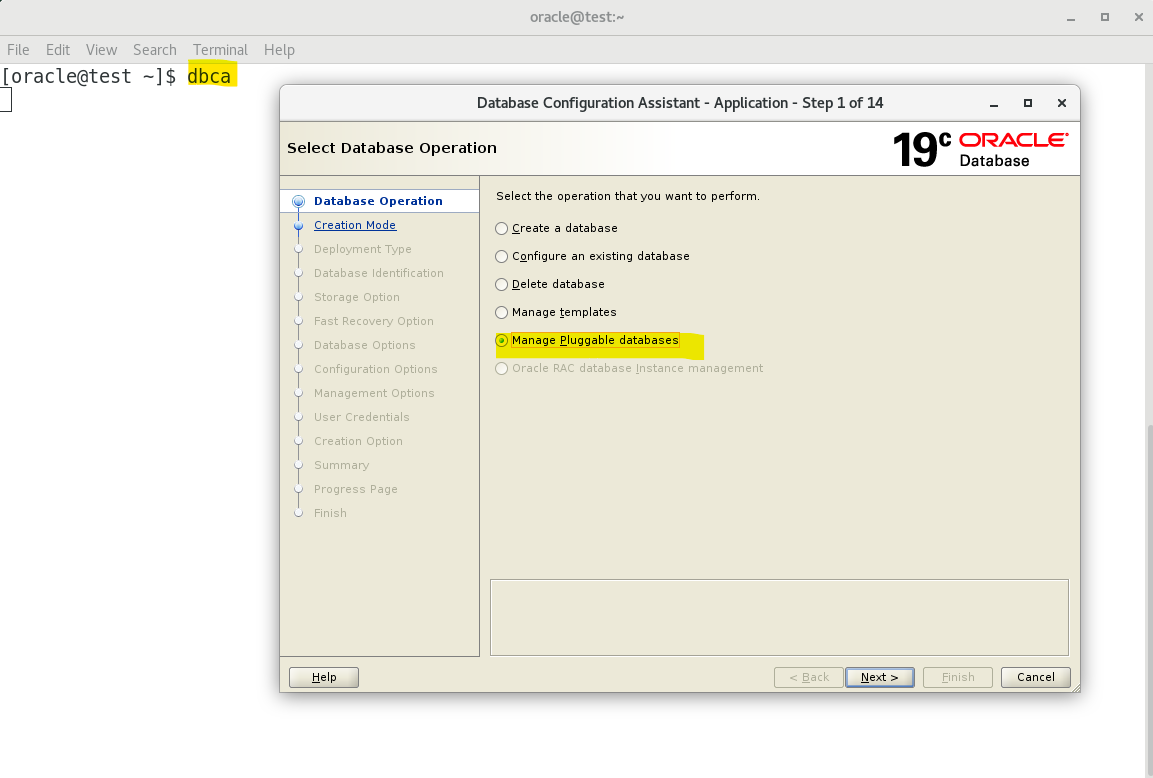The height and width of the screenshot is (778, 1153).
Task: Maximize the DBCA dialog window
Action: coord(1028,103)
